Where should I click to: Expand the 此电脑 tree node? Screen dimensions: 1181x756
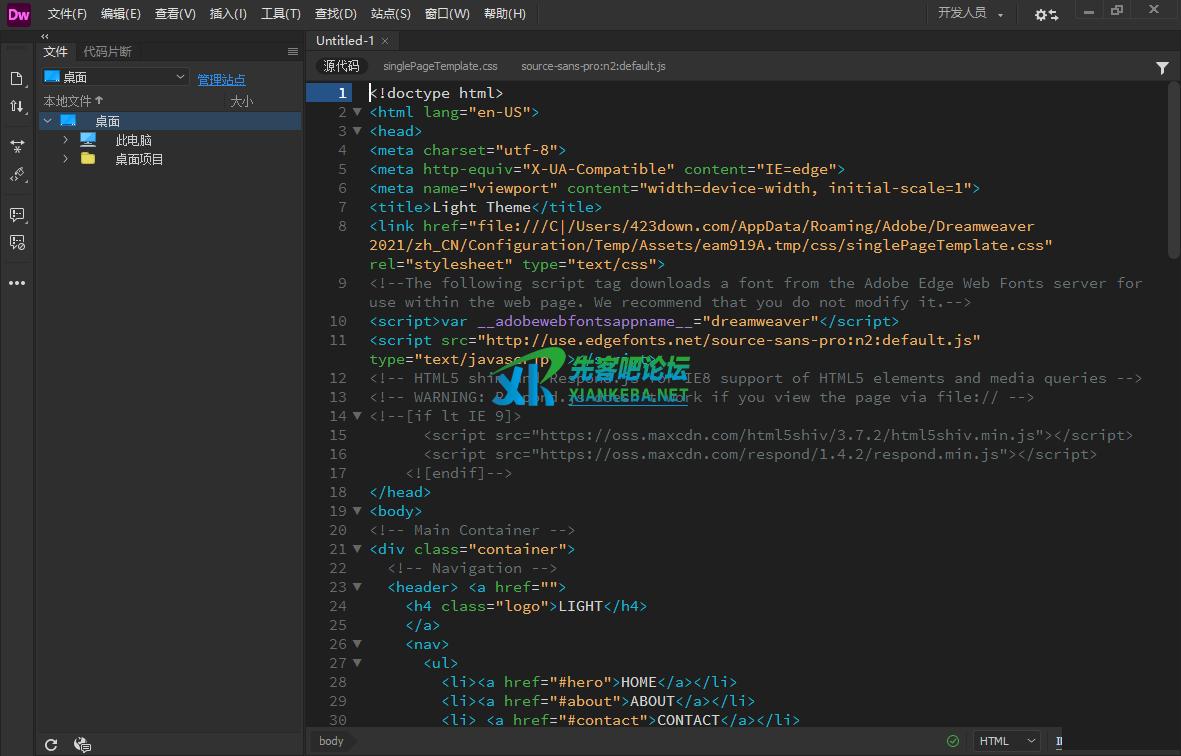tap(66, 140)
